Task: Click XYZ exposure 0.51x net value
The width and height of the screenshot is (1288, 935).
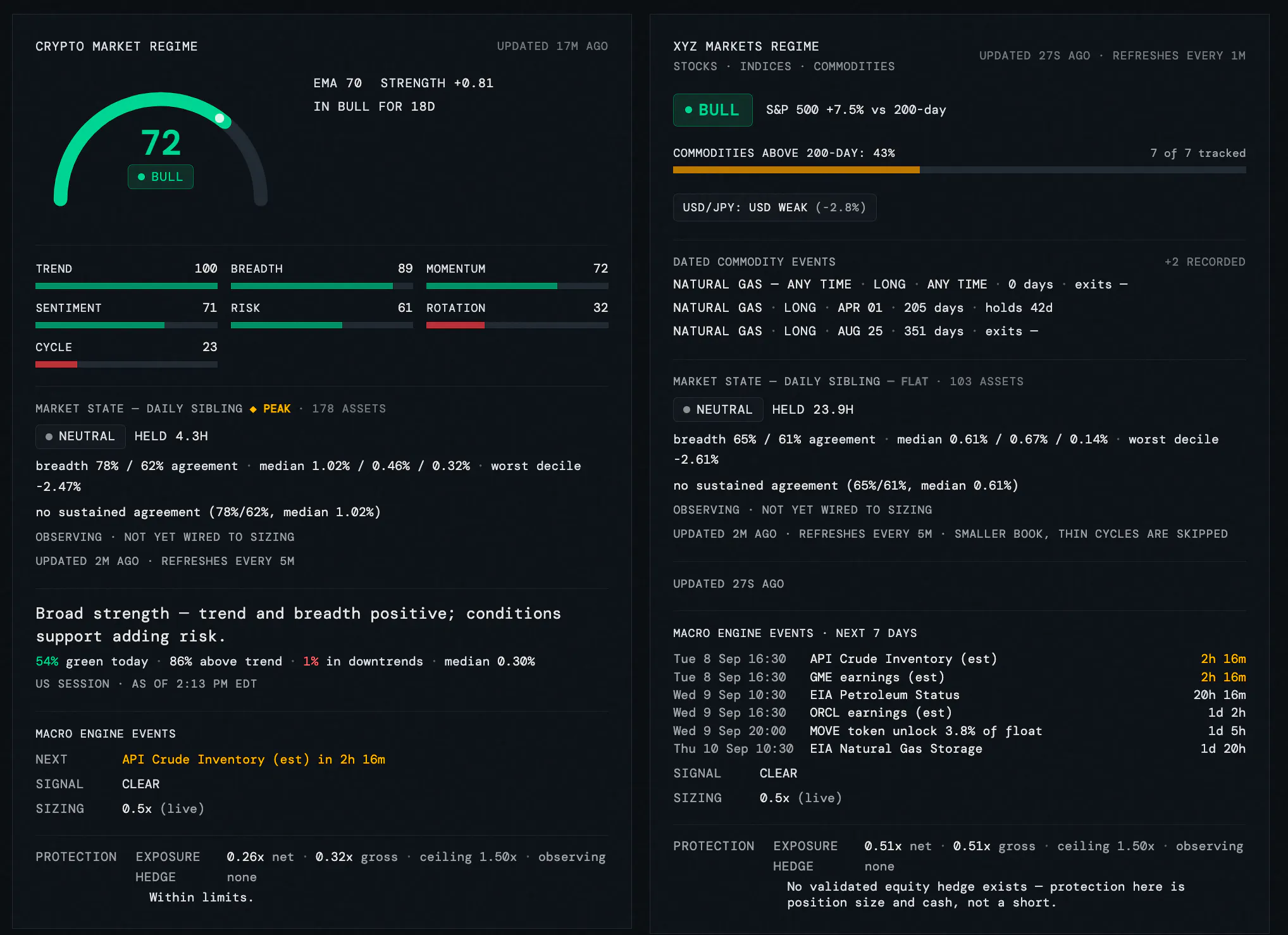Action: pyautogui.click(x=898, y=846)
